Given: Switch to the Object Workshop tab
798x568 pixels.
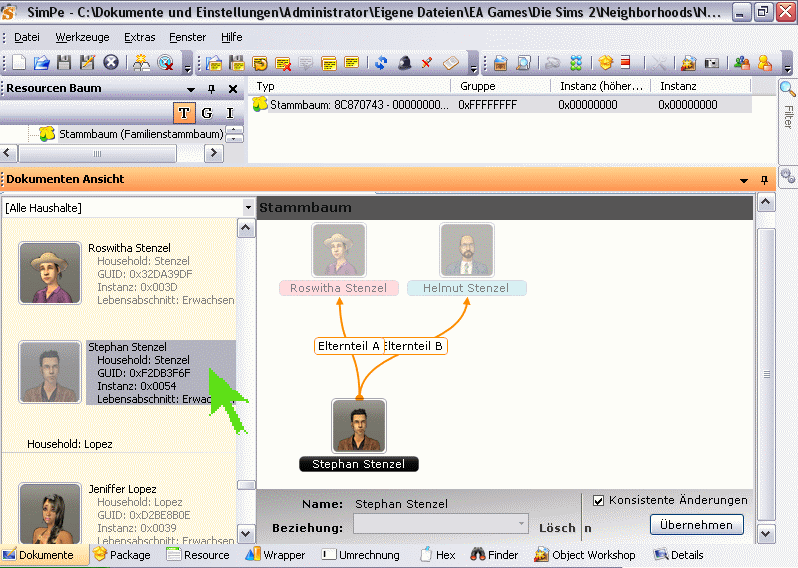Looking at the screenshot, I should [585, 555].
